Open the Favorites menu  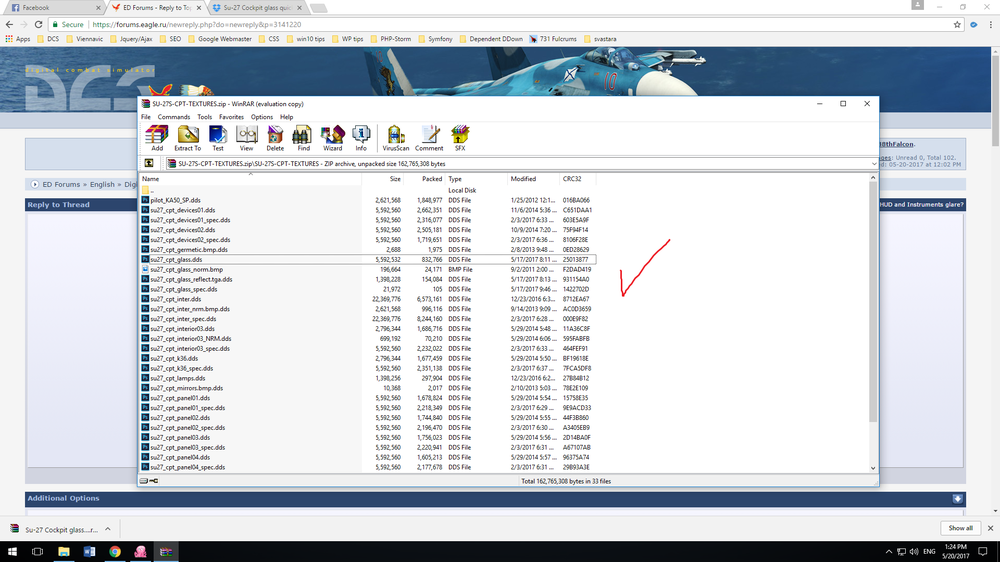pyautogui.click(x=232, y=117)
